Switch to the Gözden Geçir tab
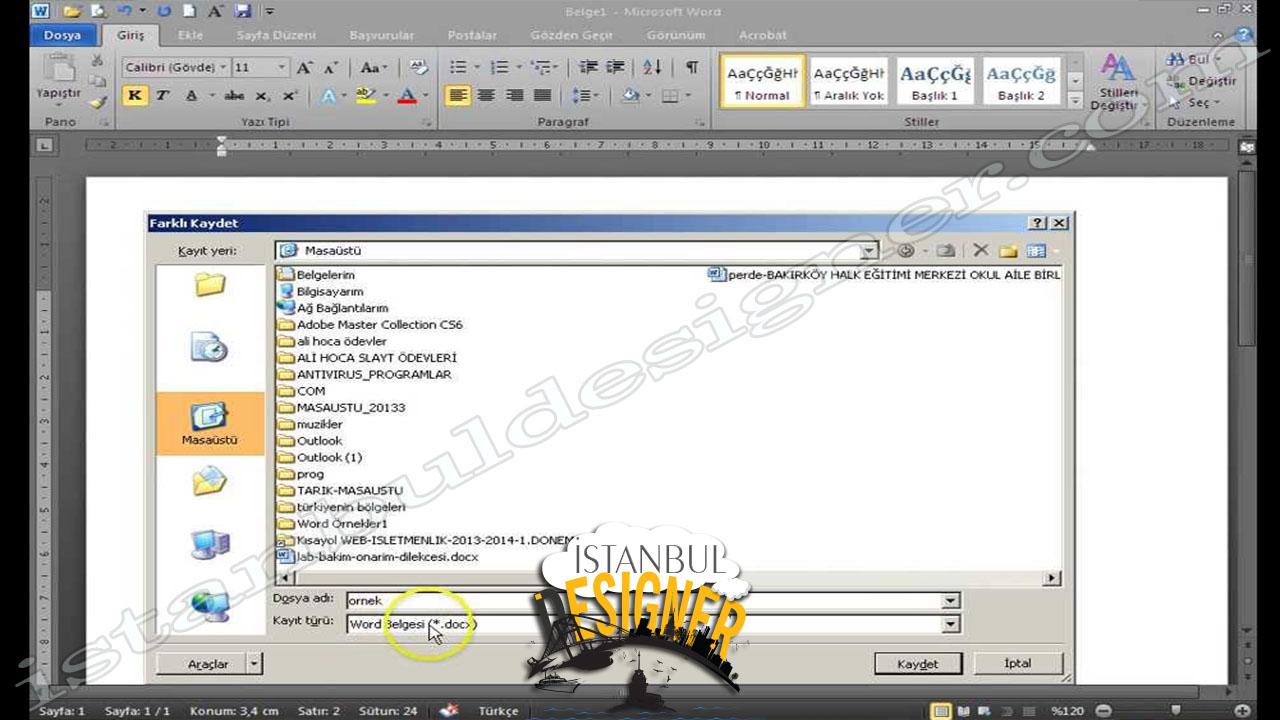The image size is (1280, 720). [572, 35]
